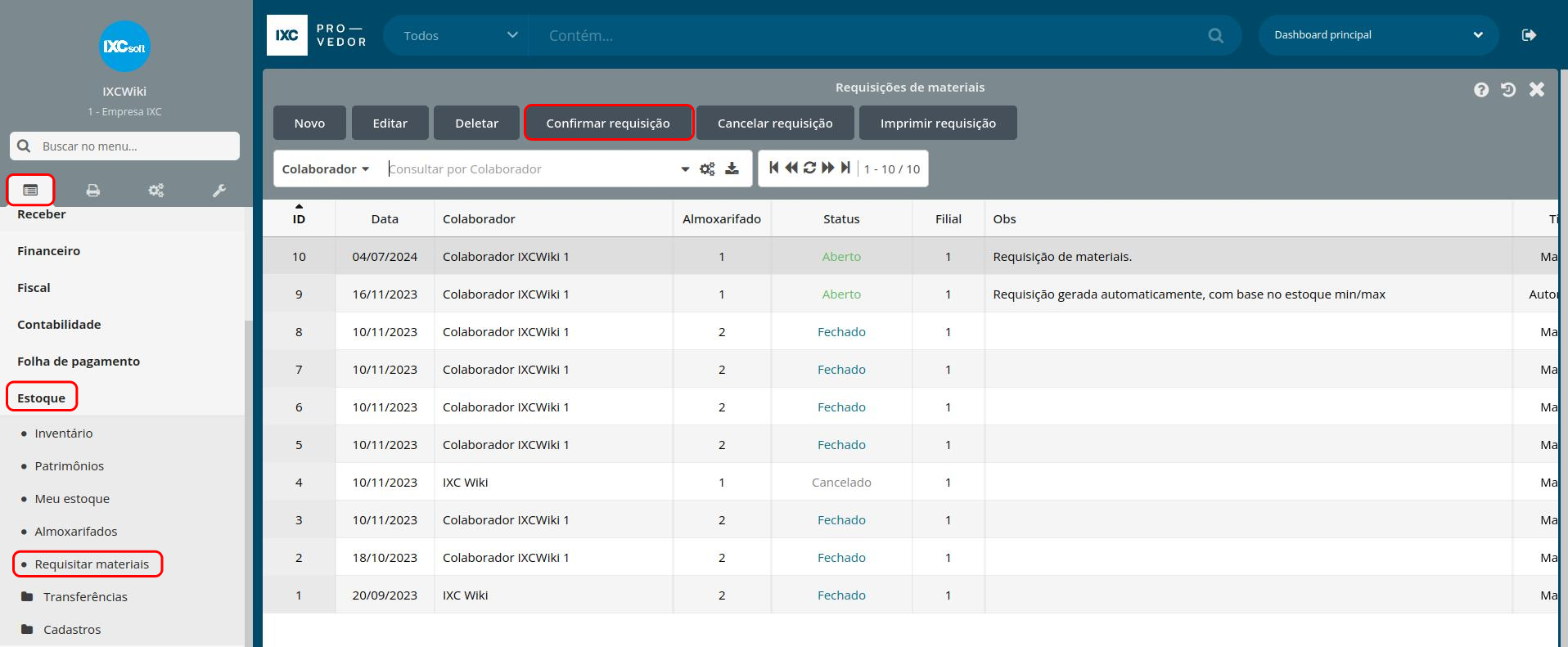
Task: Focus the Contém global search field
Action: [867, 35]
